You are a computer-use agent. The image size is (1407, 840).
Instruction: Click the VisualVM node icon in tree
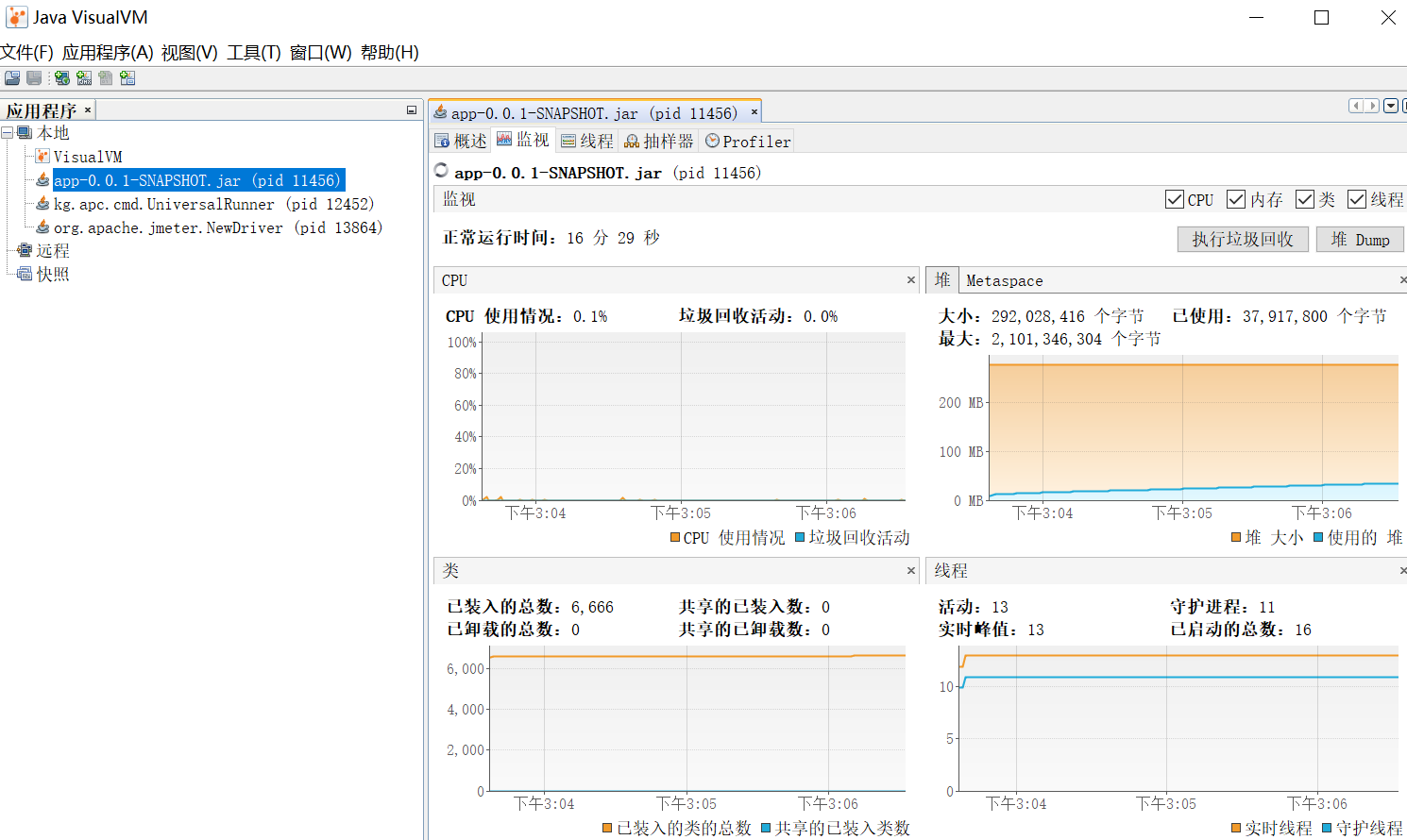(x=42, y=157)
